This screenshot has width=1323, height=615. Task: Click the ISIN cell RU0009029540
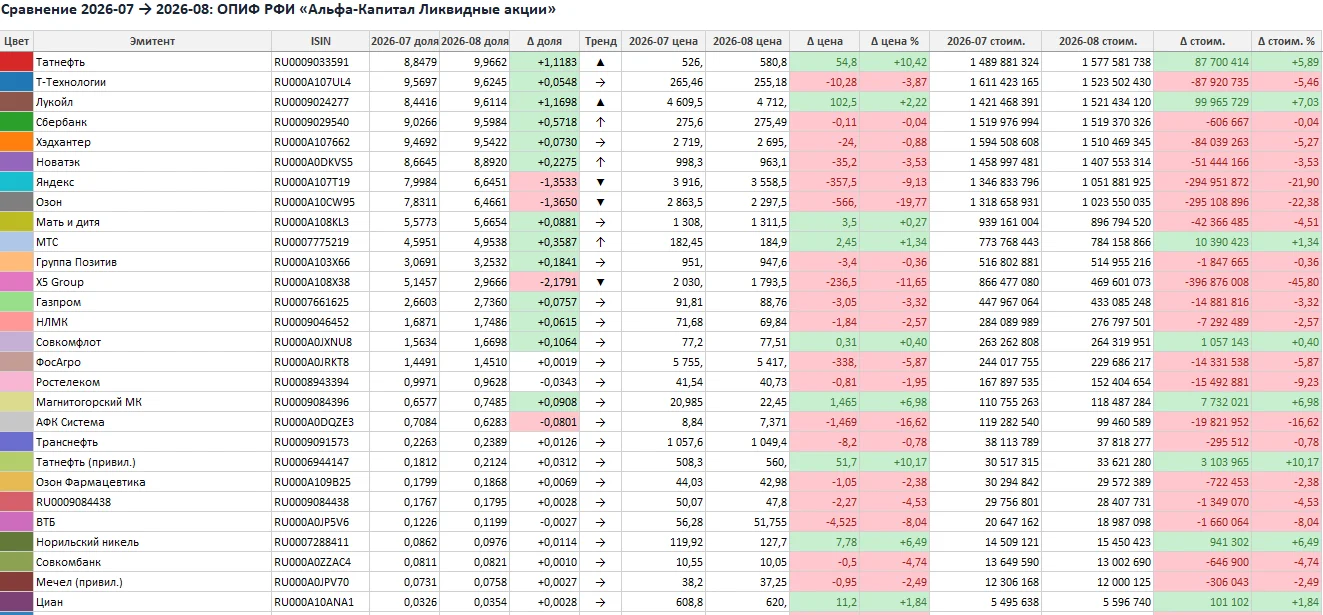point(320,122)
